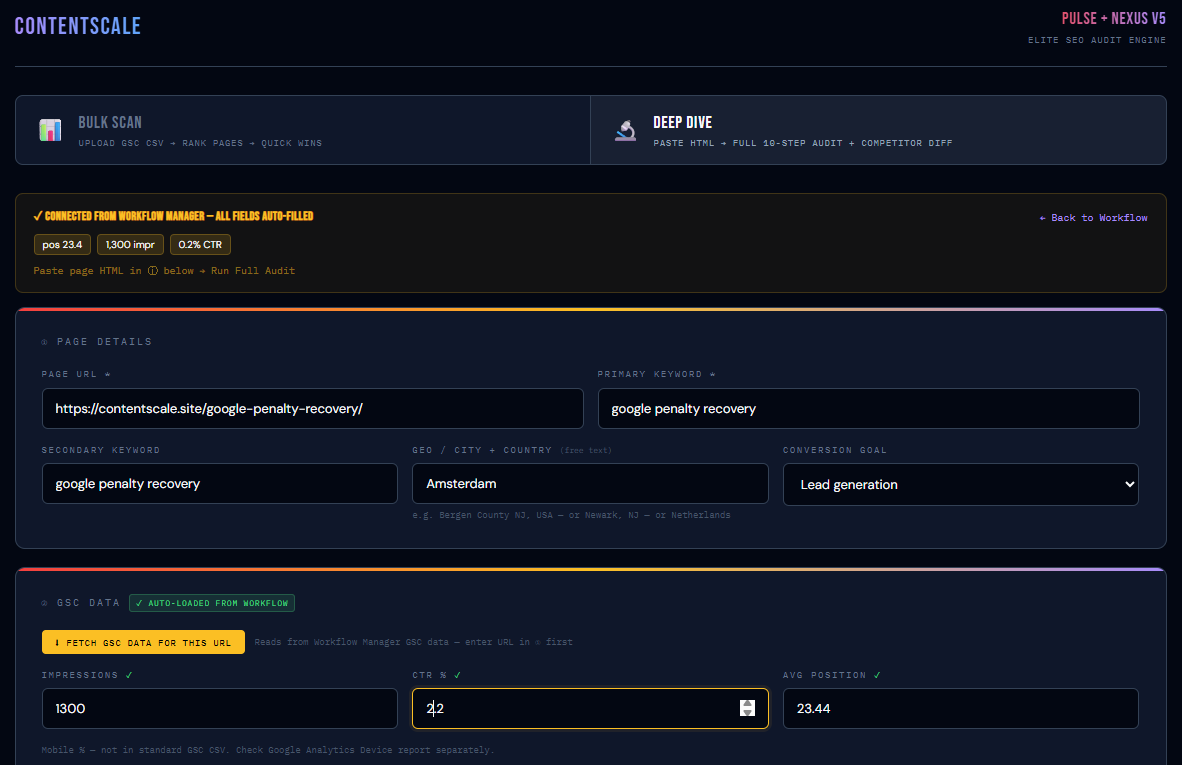Click the 1,300 impr badge

[x=130, y=244]
